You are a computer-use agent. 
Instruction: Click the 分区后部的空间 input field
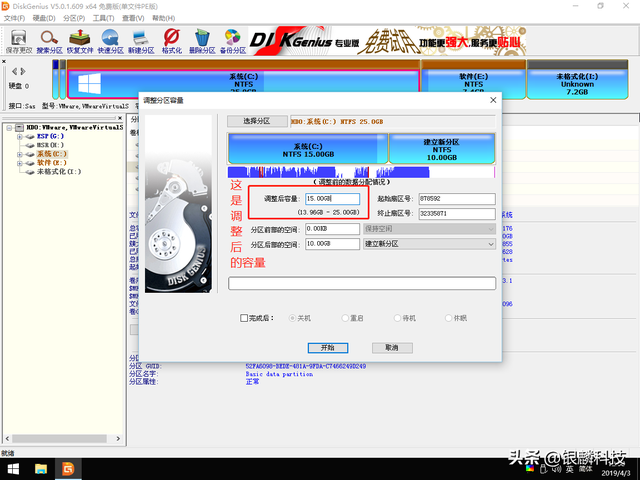pyautogui.click(x=332, y=244)
